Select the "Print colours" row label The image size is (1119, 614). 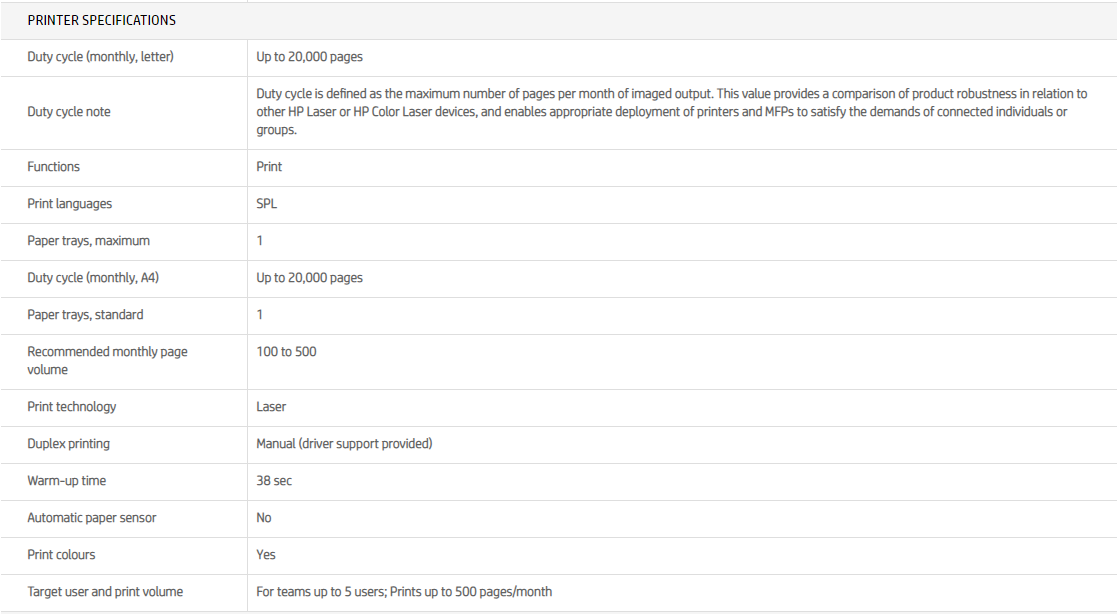pyautogui.click(x=62, y=555)
